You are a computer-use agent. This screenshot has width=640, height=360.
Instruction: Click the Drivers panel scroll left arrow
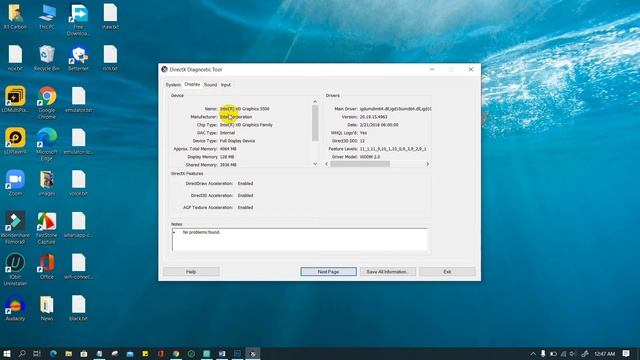point(327,164)
